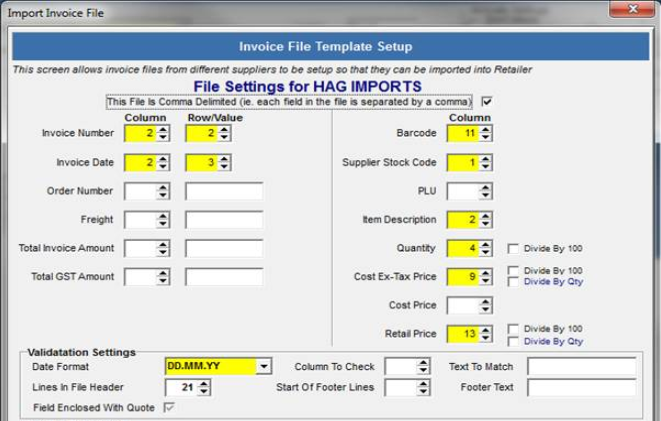Decrease Lines In File Header value
This screenshot has height=421, width=661.
tap(204, 392)
